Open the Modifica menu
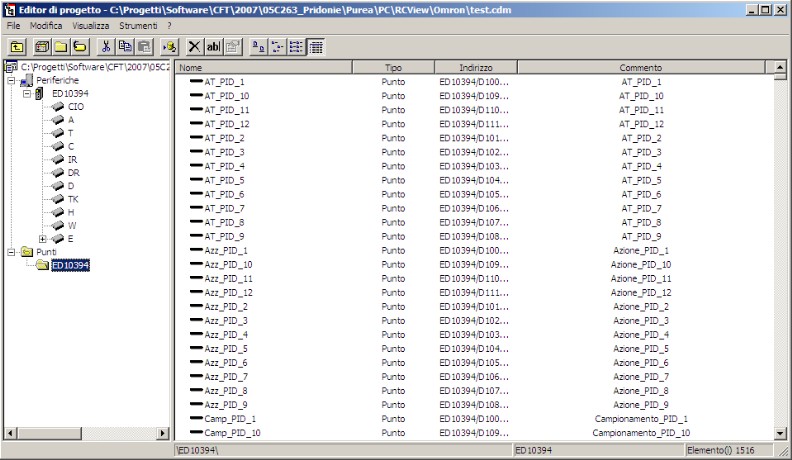 pyautogui.click(x=46, y=25)
